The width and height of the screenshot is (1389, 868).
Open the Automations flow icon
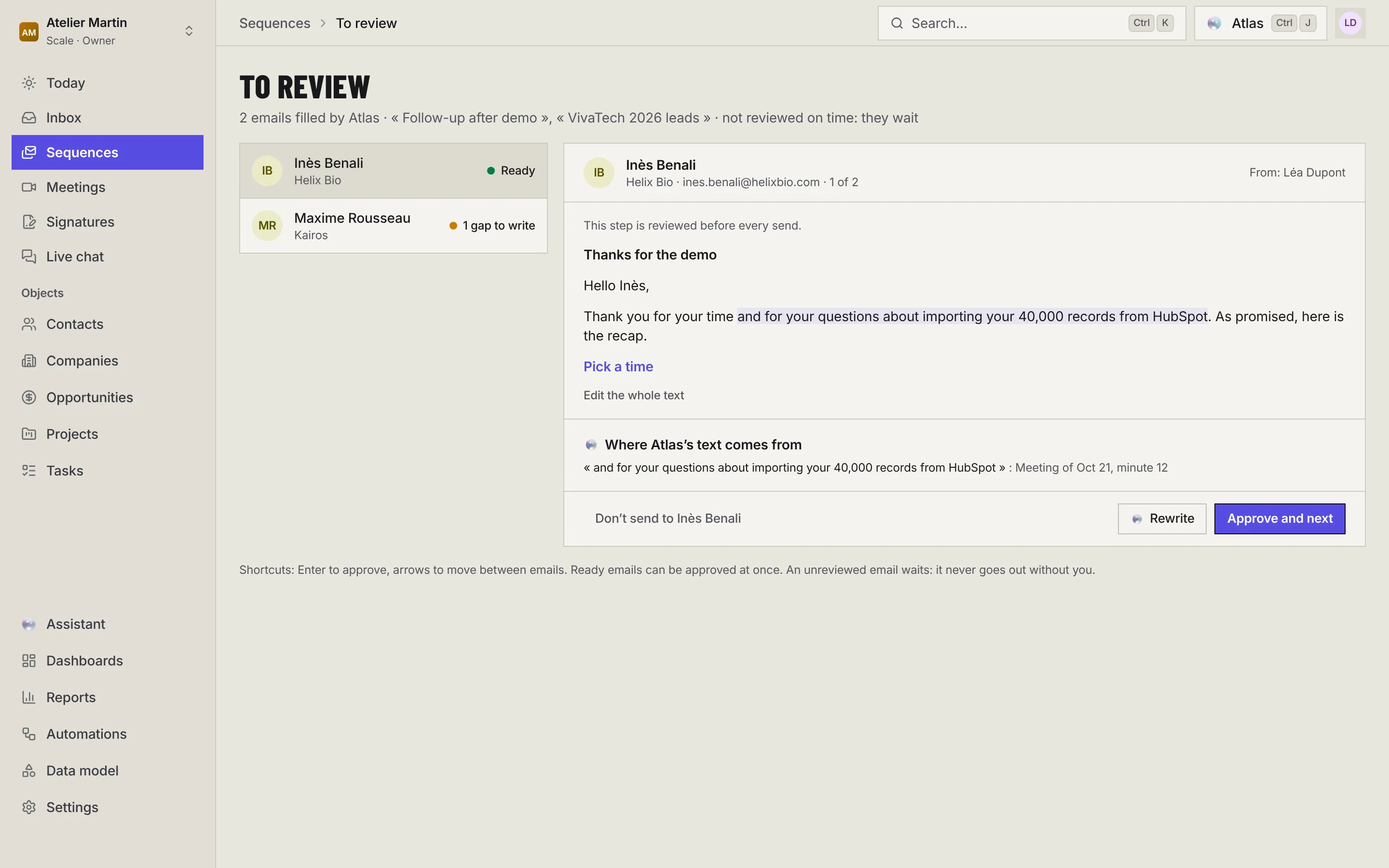click(x=29, y=734)
